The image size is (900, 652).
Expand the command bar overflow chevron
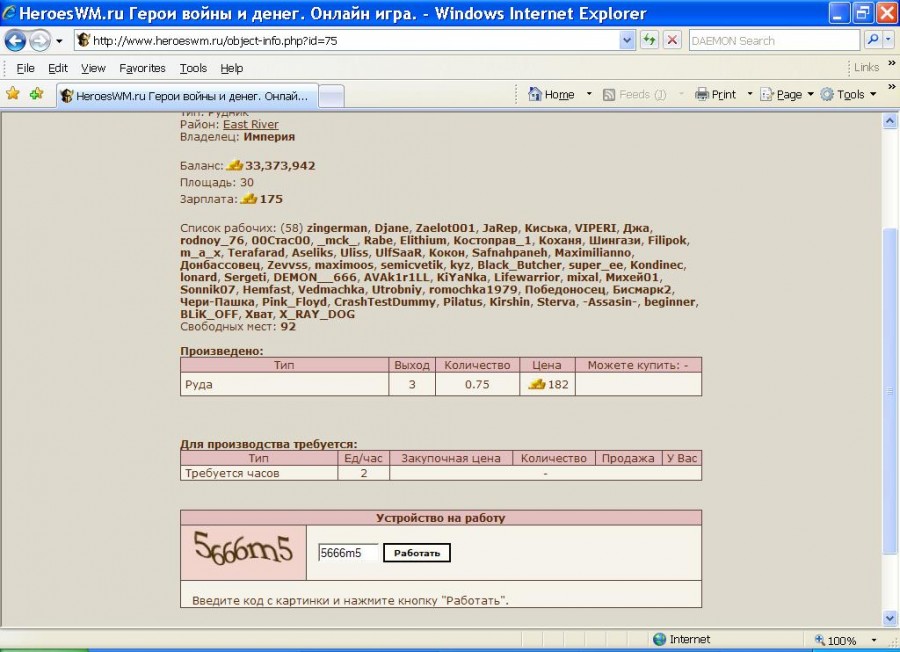coord(891,87)
